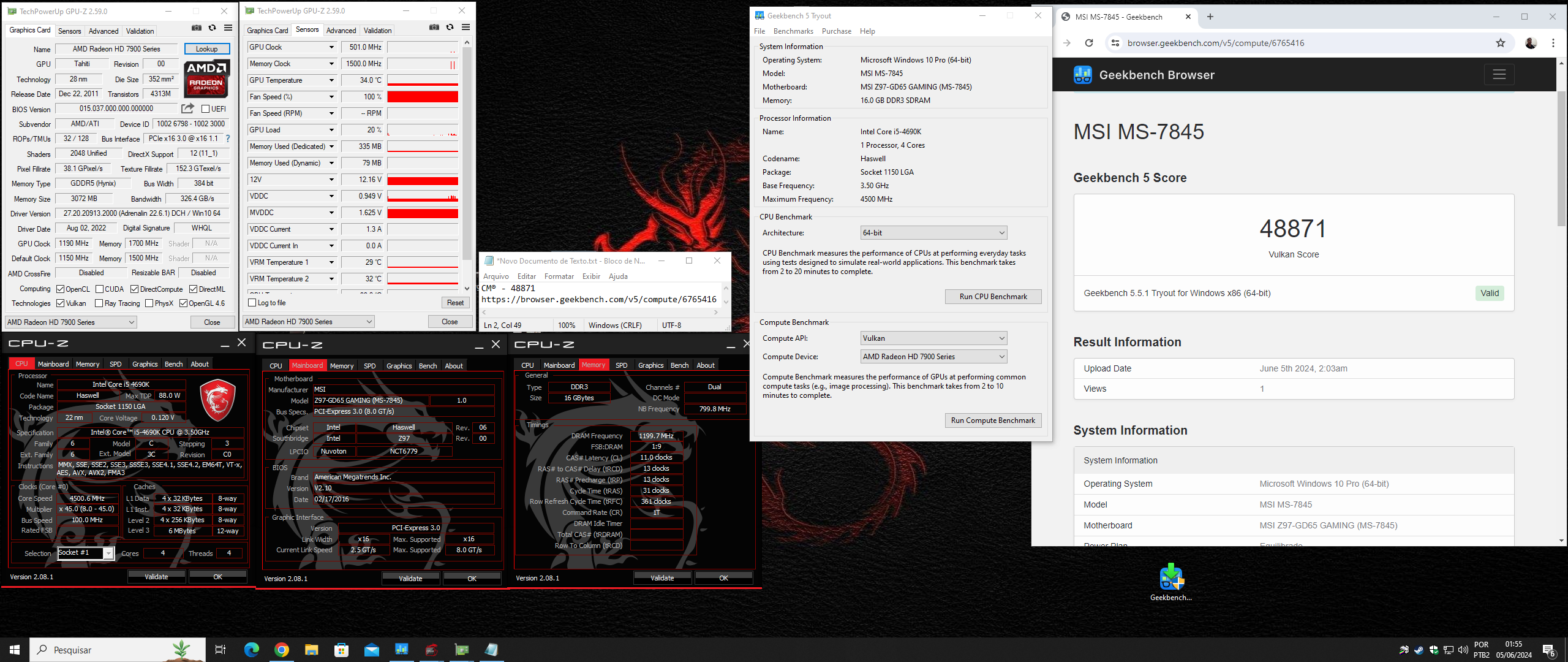Open the Architecture 64-bit dropdown in Geekbench
1568x662 pixels.
tap(933, 233)
